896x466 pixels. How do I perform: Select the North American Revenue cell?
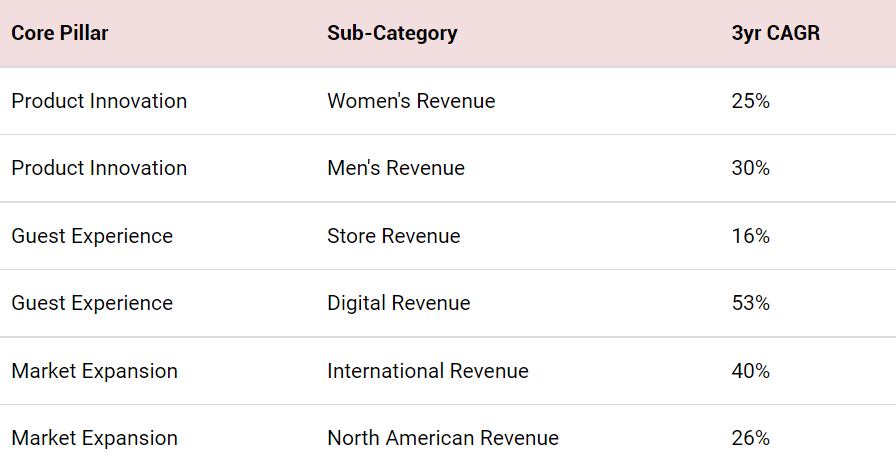coord(443,438)
